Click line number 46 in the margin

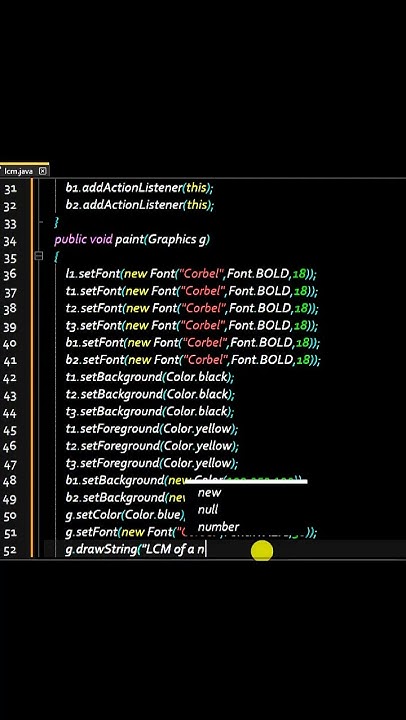click(10, 446)
